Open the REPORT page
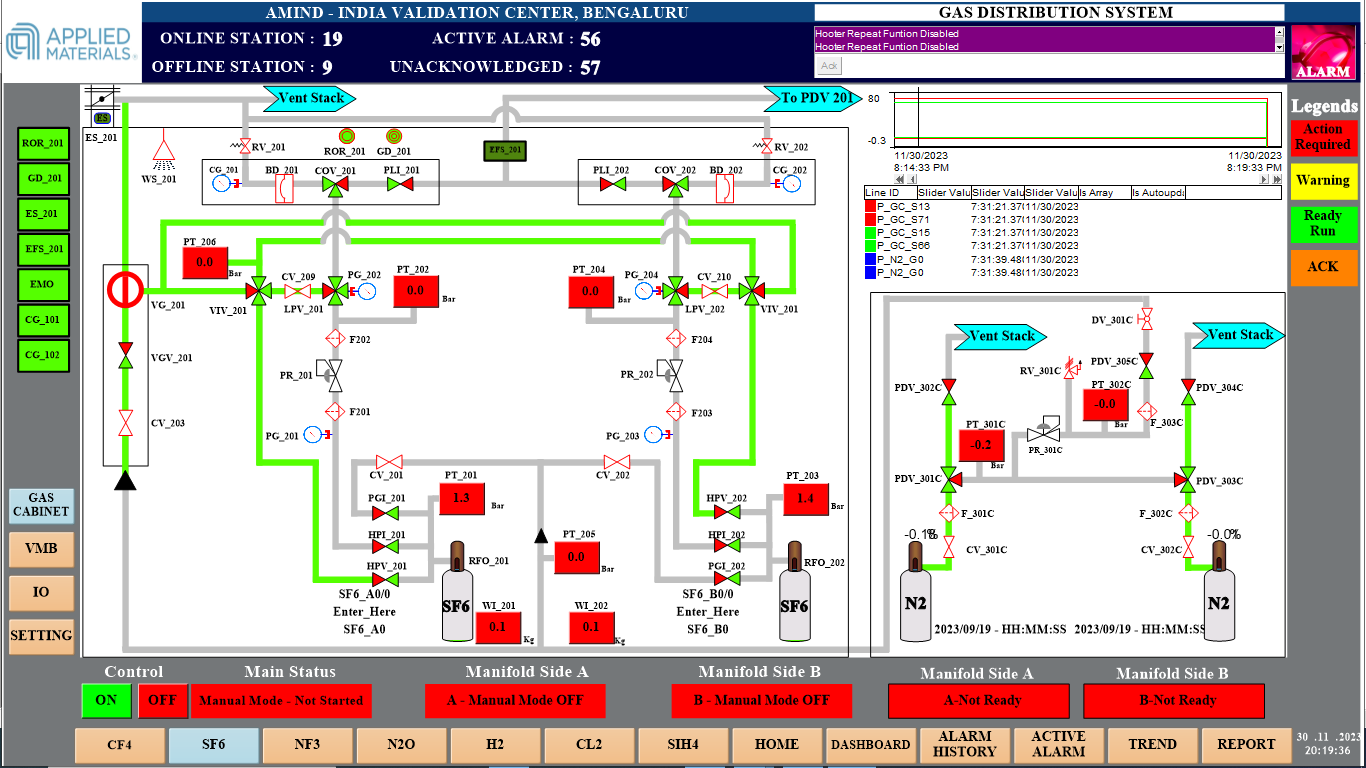This screenshot has height=768, width=1366. 1247,745
